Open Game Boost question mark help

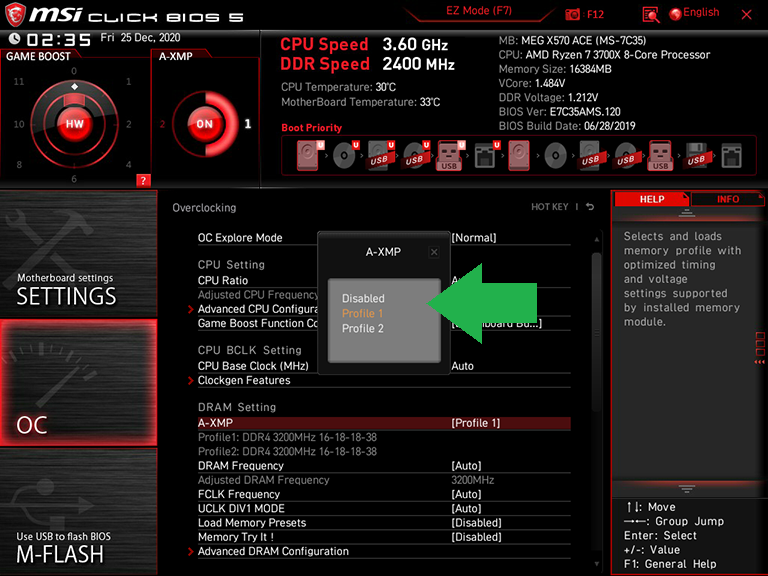143,180
